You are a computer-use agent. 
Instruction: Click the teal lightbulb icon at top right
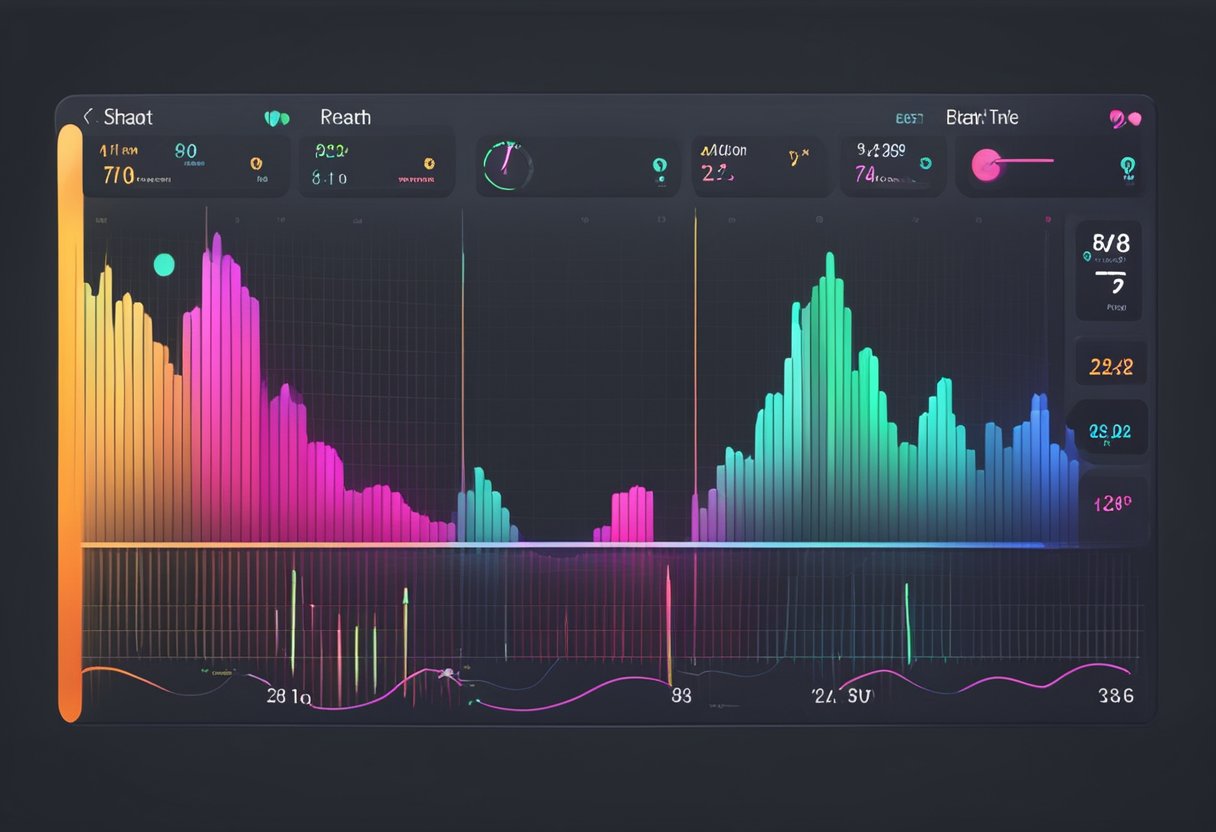coord(1128,165)
